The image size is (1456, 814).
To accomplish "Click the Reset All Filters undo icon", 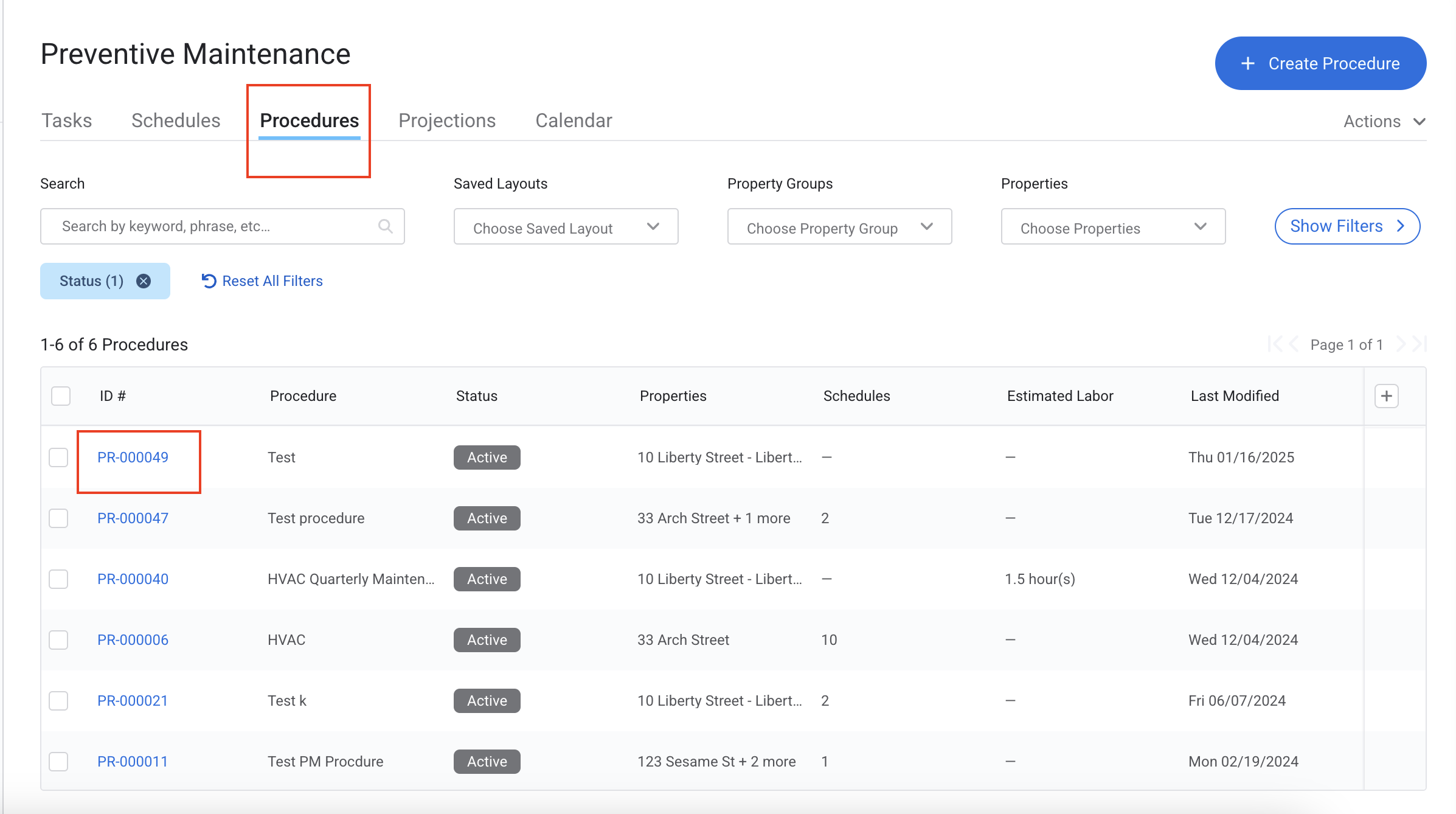I will click(x=209, y=281).
